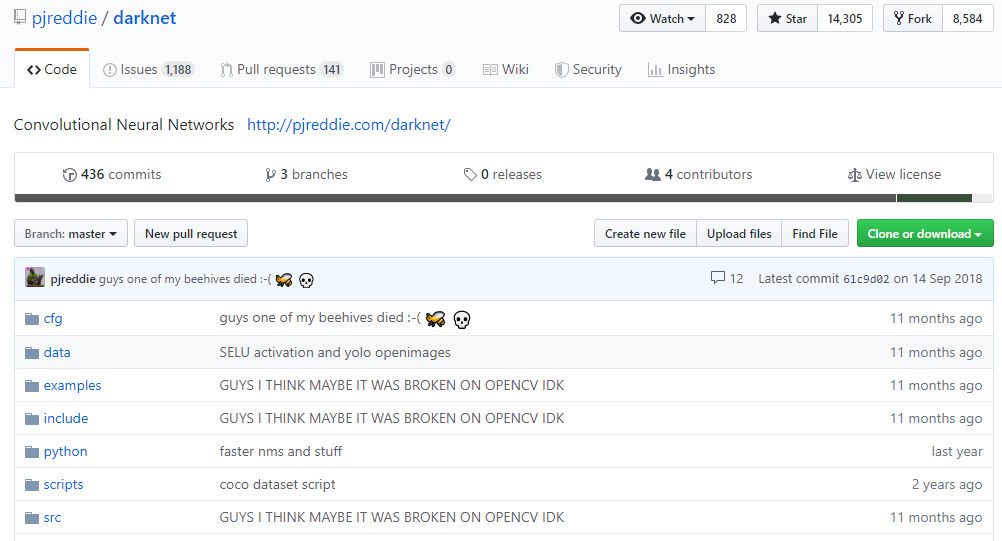Click the examples folder icon
This screenshot has height=541, width=1002.
32,386
